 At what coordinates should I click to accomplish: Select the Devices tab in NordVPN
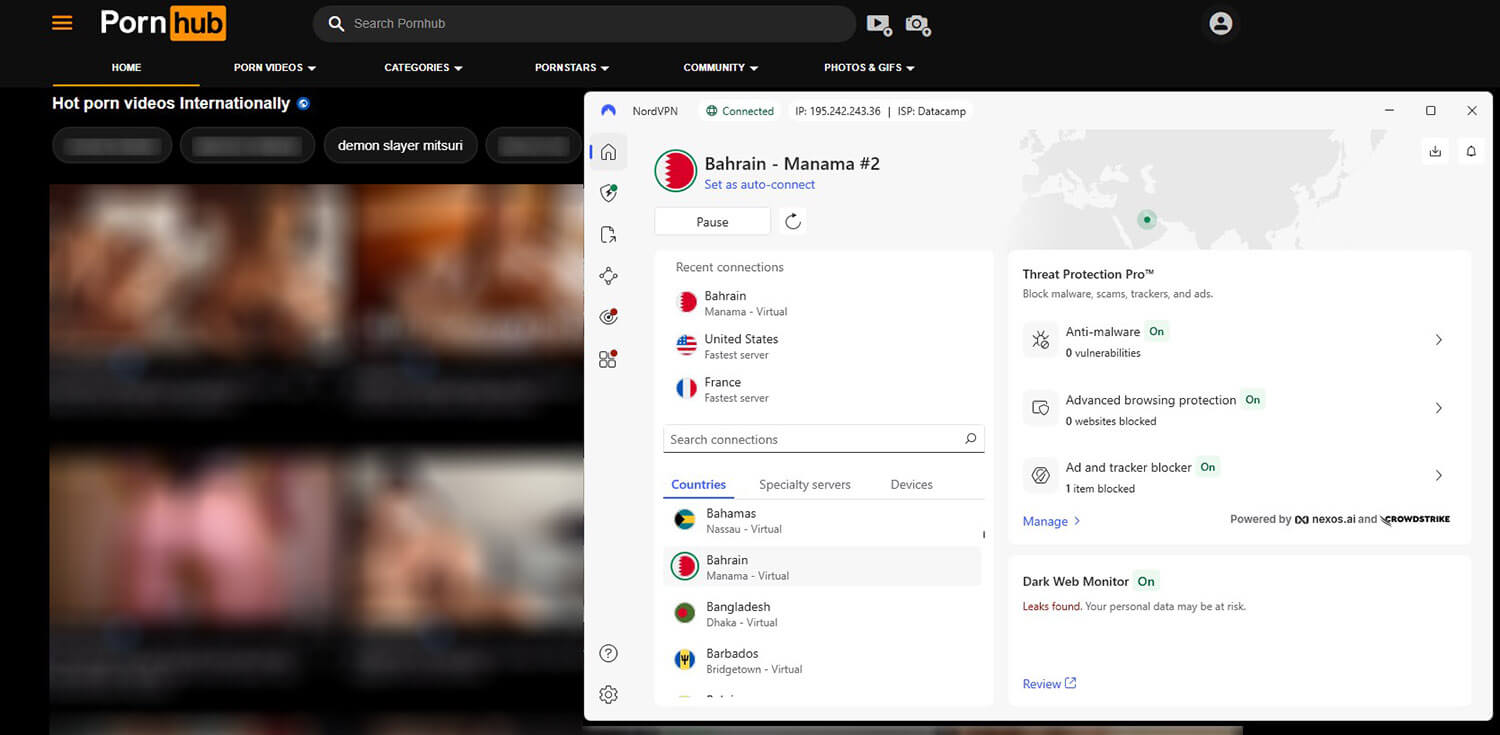(910, 484)
